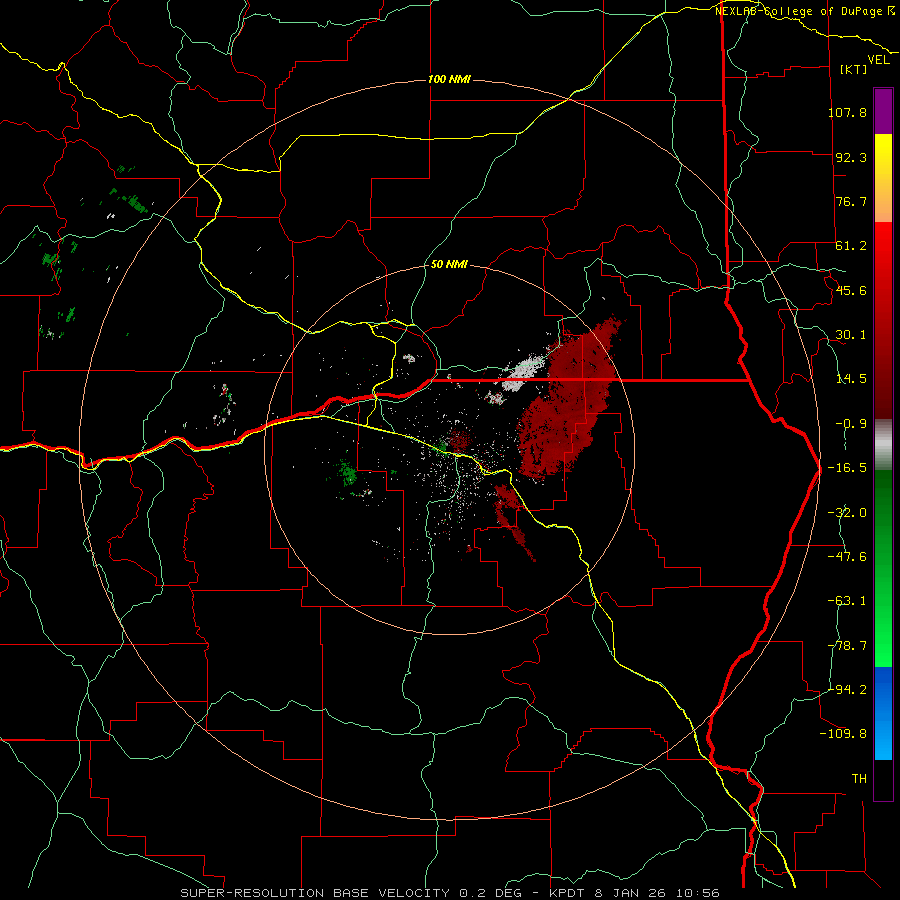Click the footer product title SUPER-RESOLUTION BASE VELOCITY
Image resolution: width=900 pixels, height=900 pixels.
[x=315, y=893]
